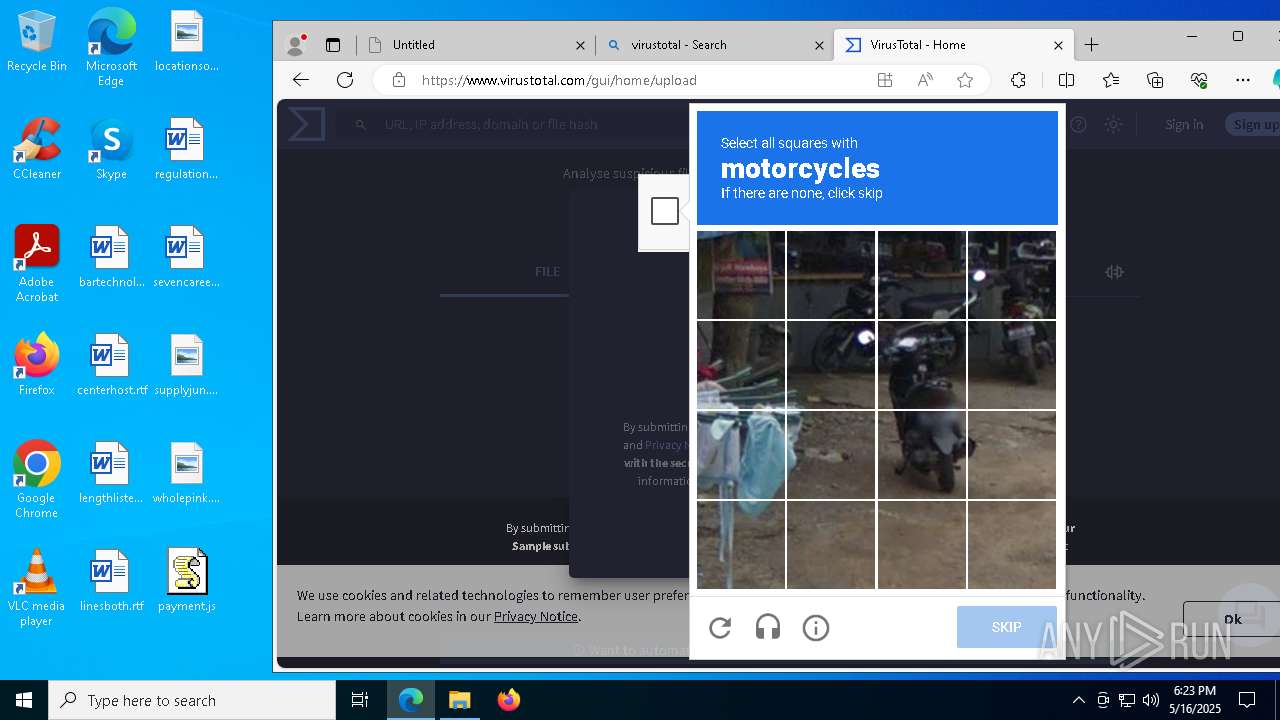
Task: Open the Privacy Notice link
Action: pyautogui.click(x=536, y=616)
